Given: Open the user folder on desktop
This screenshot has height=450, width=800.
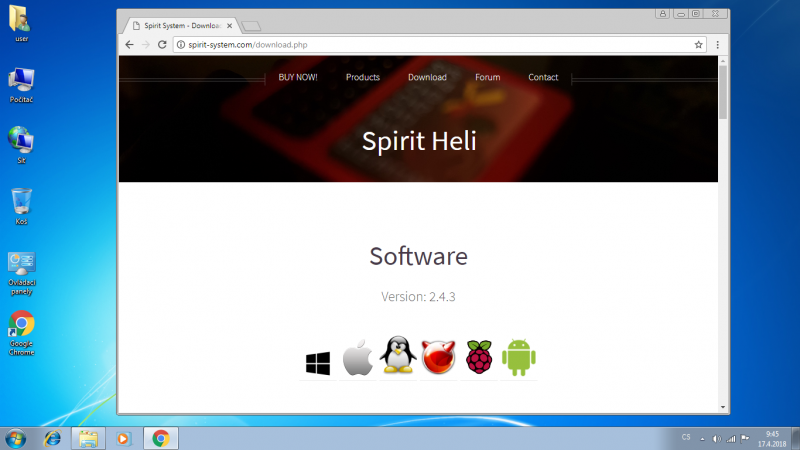Looking at the screenshot, I should pyautogui.click(x=21, y=23).
